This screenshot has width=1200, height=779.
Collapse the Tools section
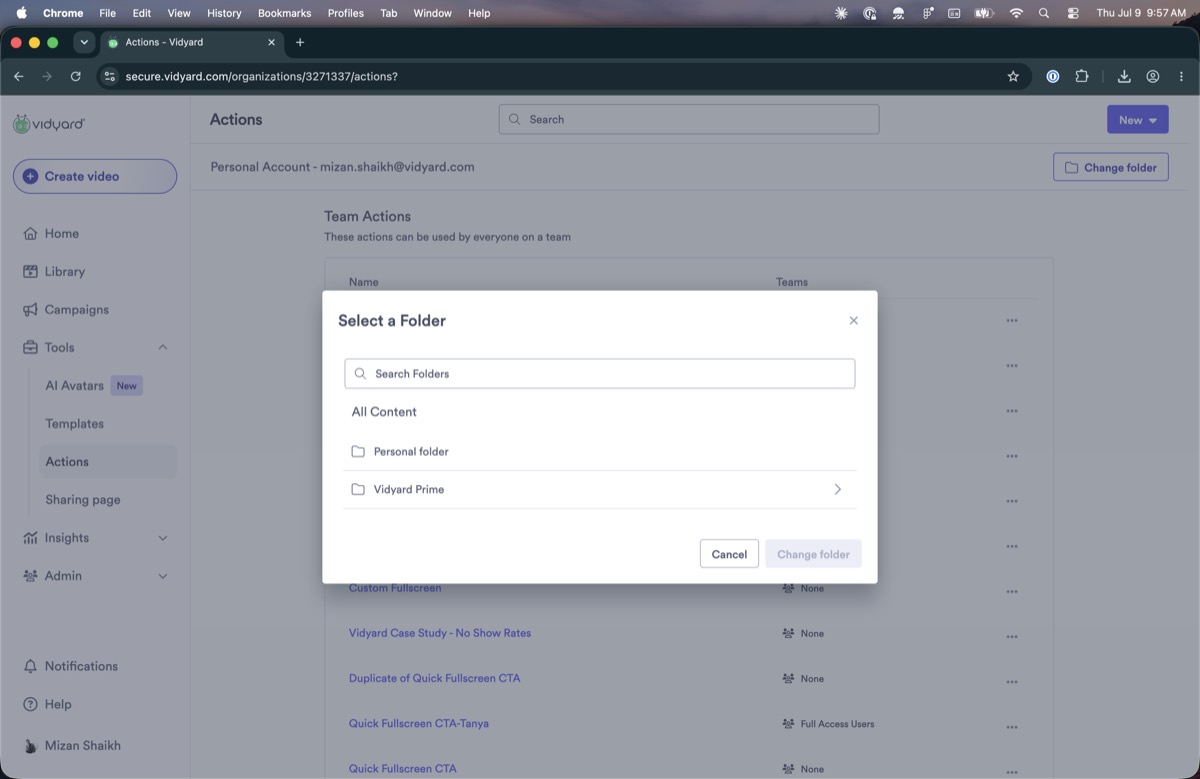pos(163,347)
